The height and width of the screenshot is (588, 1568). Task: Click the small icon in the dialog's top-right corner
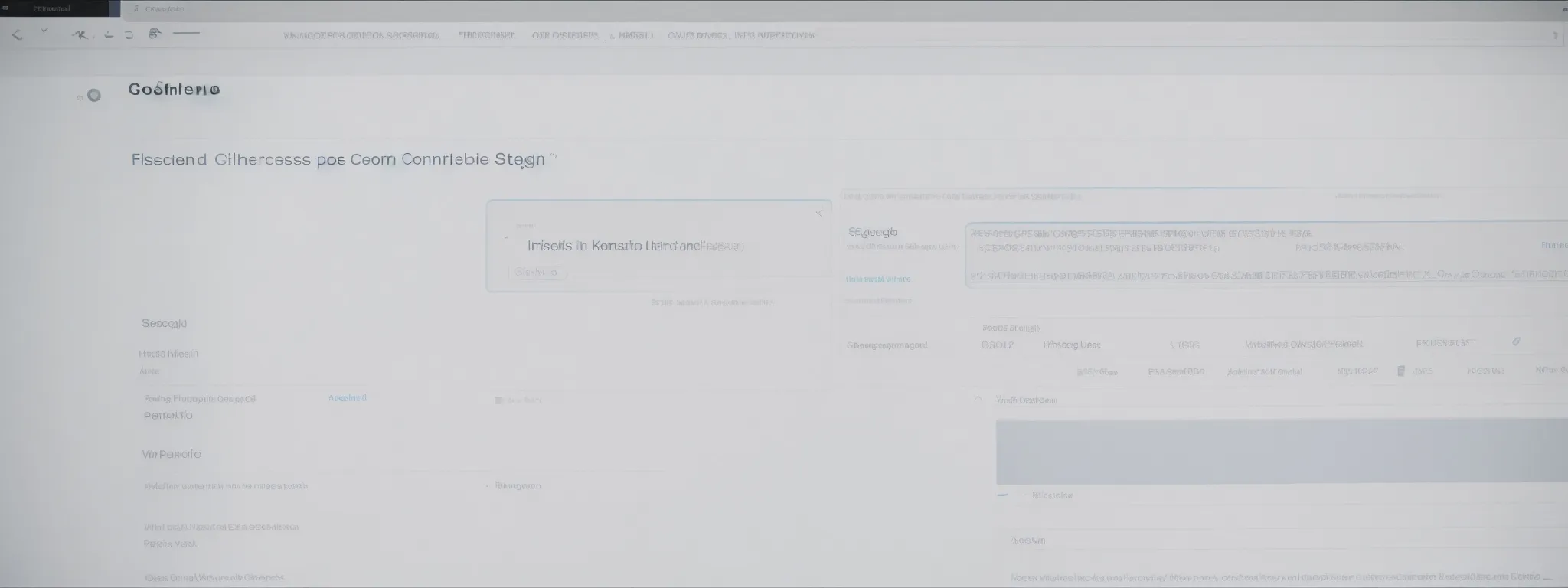coord(818,214)
